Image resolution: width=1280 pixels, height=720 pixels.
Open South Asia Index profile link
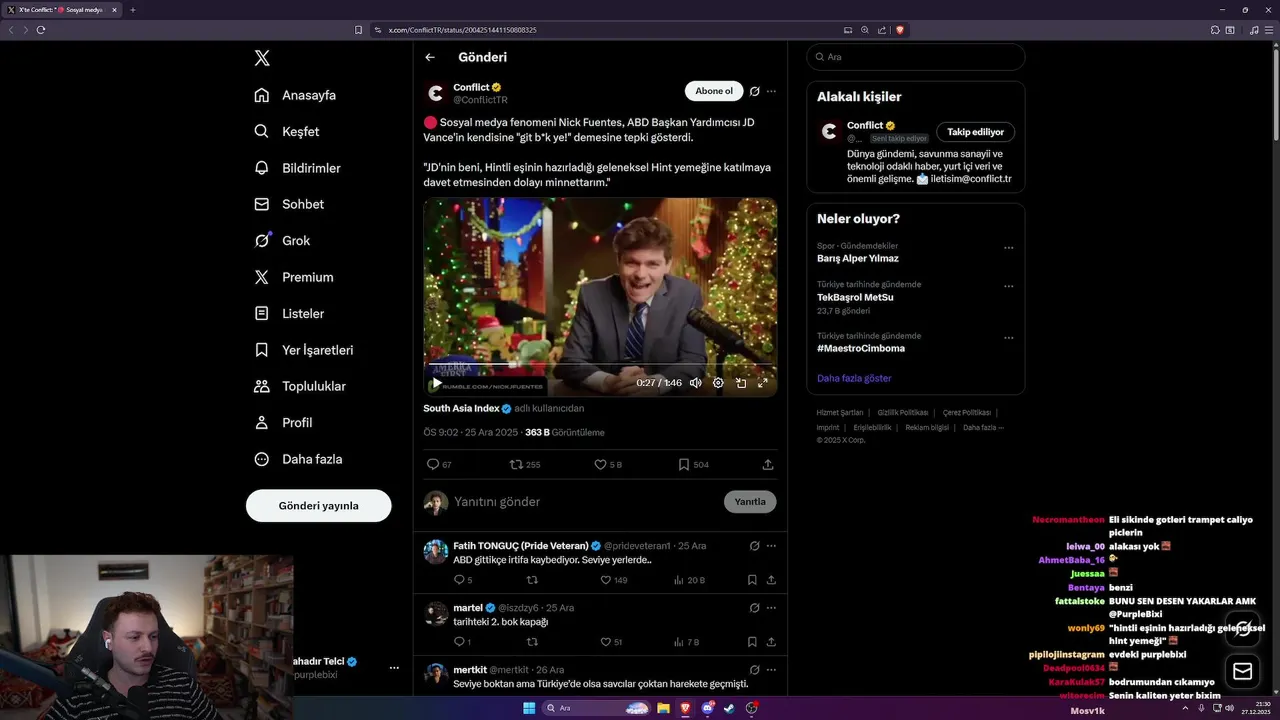pyautogui.click(x=461, y=408)
